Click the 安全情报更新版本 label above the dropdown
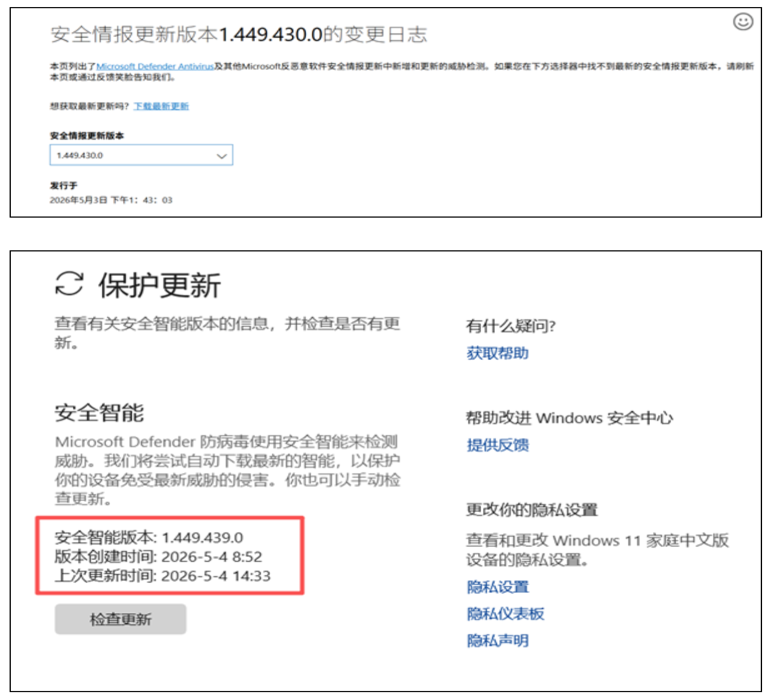 [x=87, y=136]
